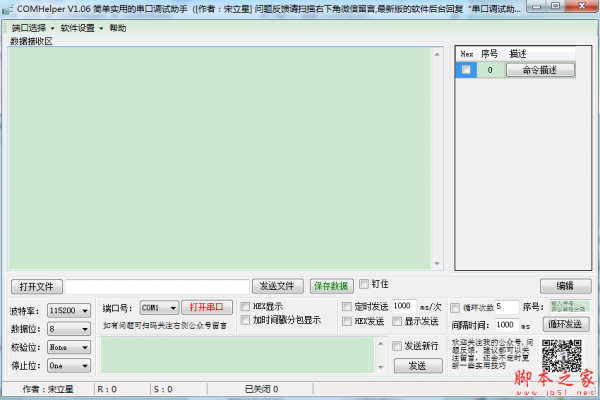Click 作者：宋立星 in status bar

coord(48,389)
